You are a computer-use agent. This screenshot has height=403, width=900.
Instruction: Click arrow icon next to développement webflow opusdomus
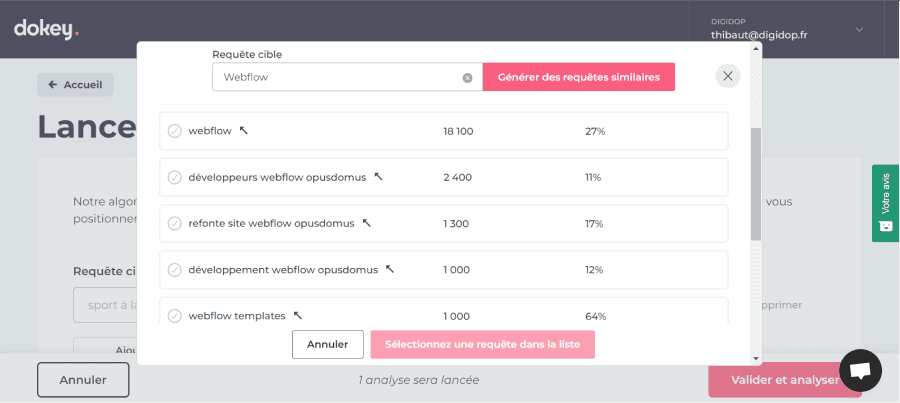click(390, 269)
